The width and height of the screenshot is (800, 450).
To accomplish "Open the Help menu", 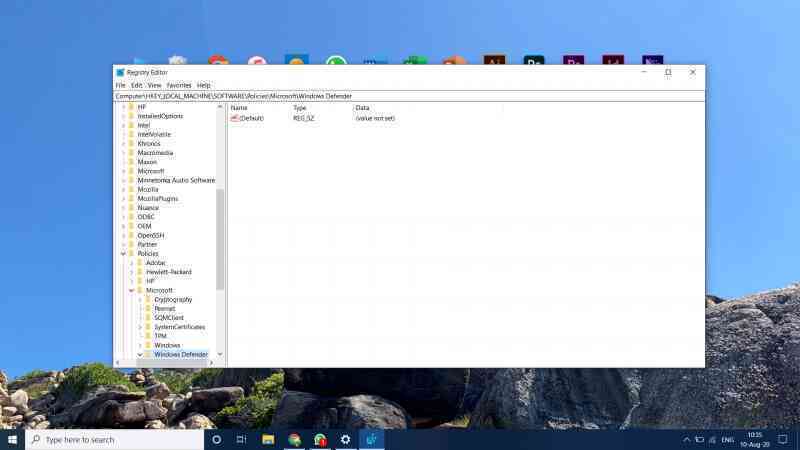I will point(204,86).
